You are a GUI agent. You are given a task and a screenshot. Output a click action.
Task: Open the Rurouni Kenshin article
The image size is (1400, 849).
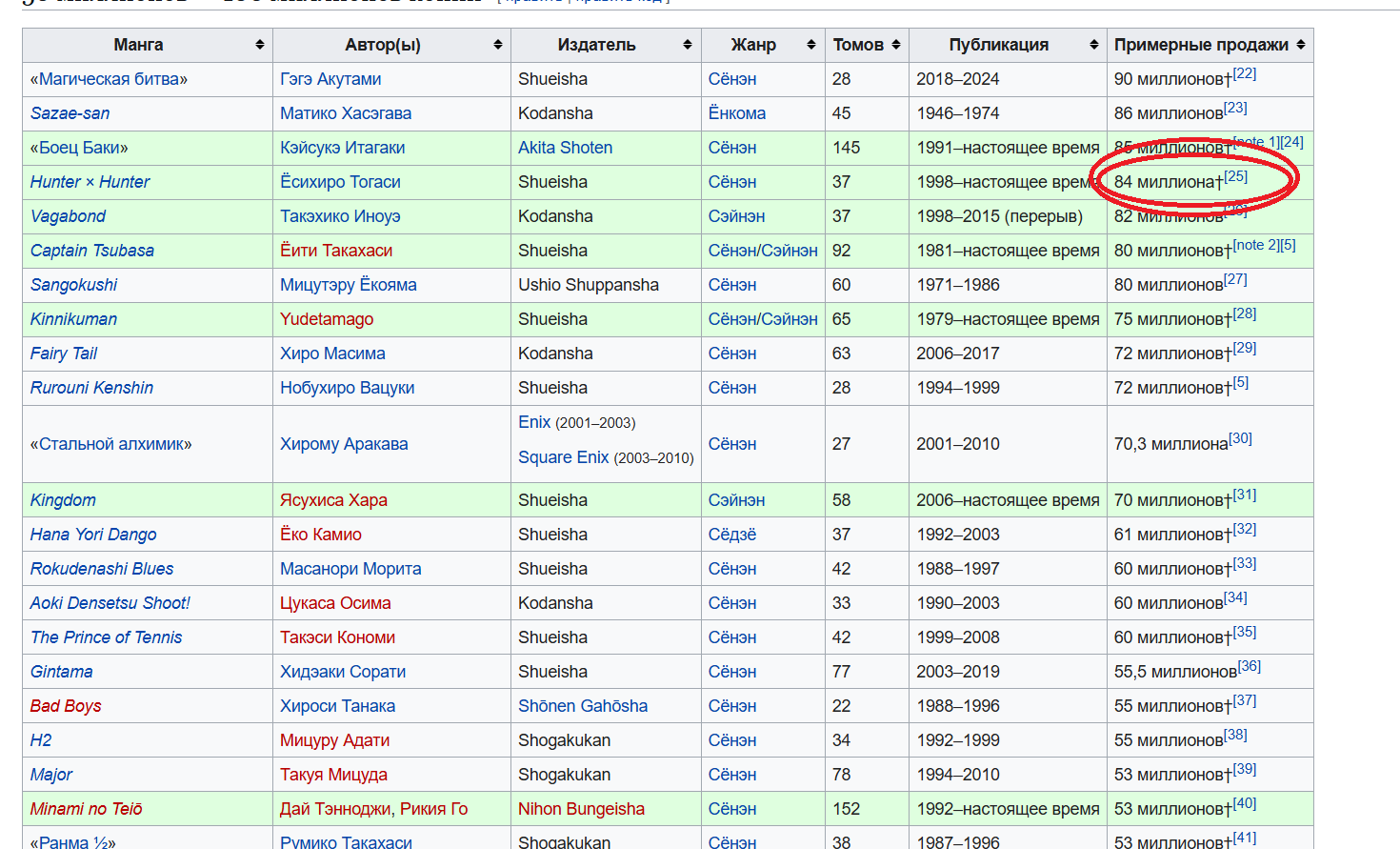[x=91, y=388]
